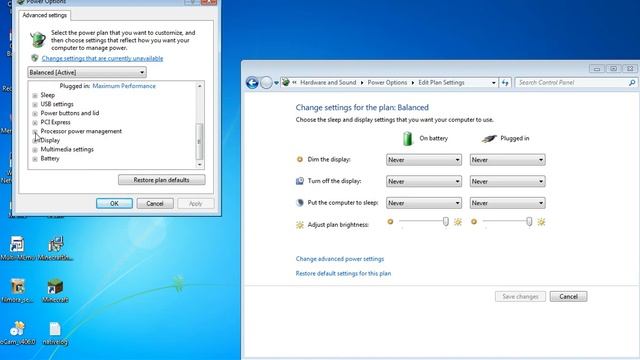Click the Dim the display icon

click(300, 160)
